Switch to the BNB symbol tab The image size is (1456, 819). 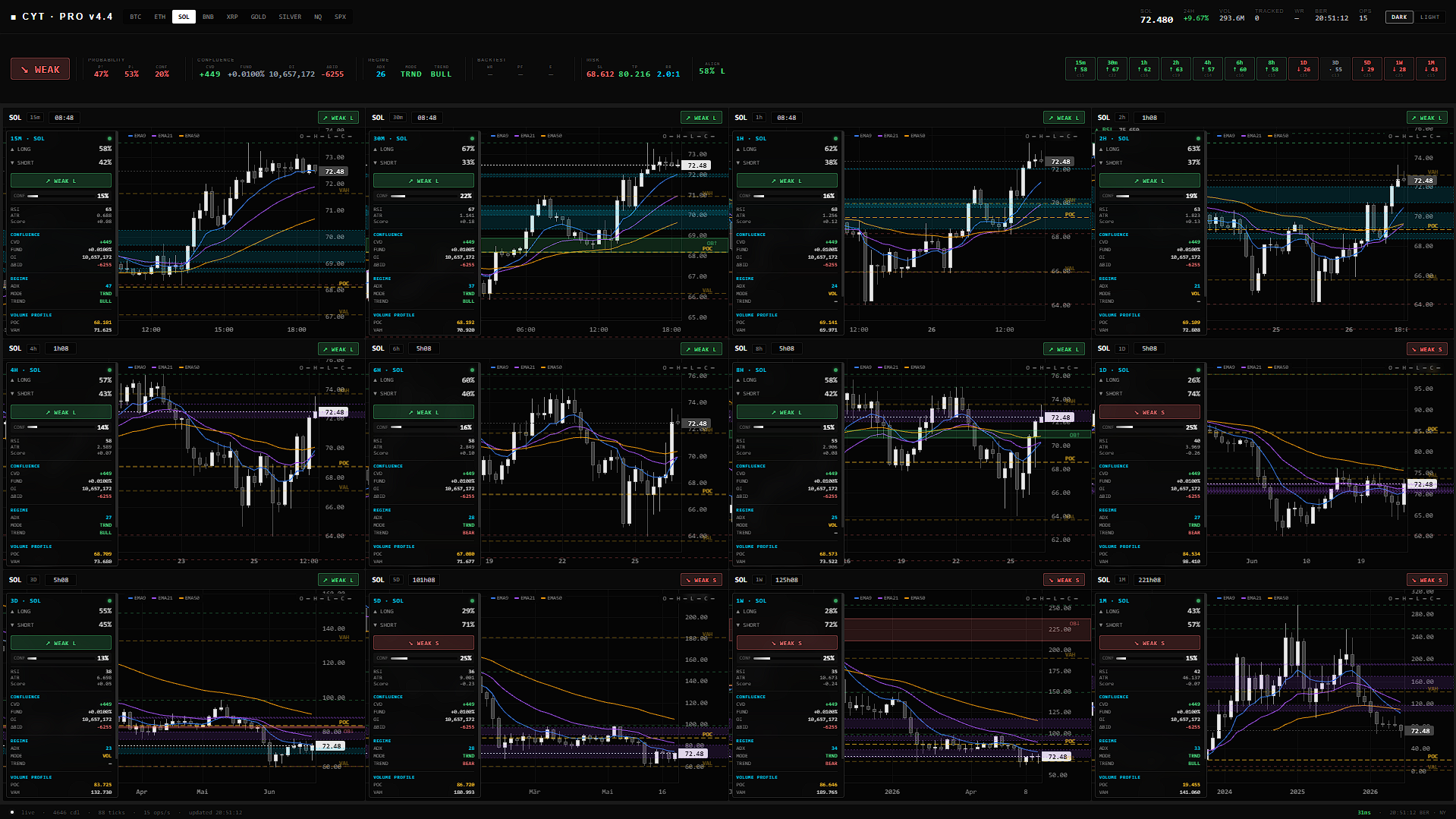pos(208,17)
